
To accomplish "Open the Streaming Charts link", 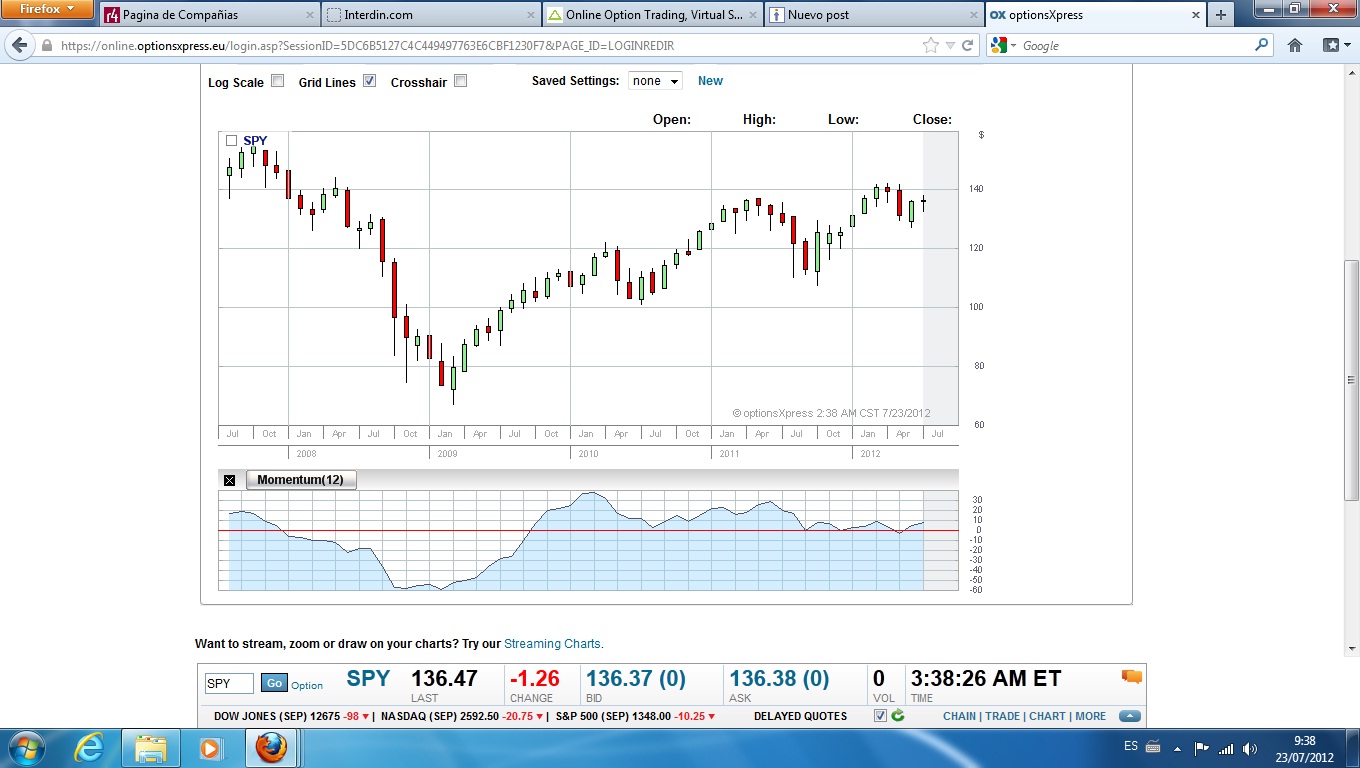I will pos(553,644).
